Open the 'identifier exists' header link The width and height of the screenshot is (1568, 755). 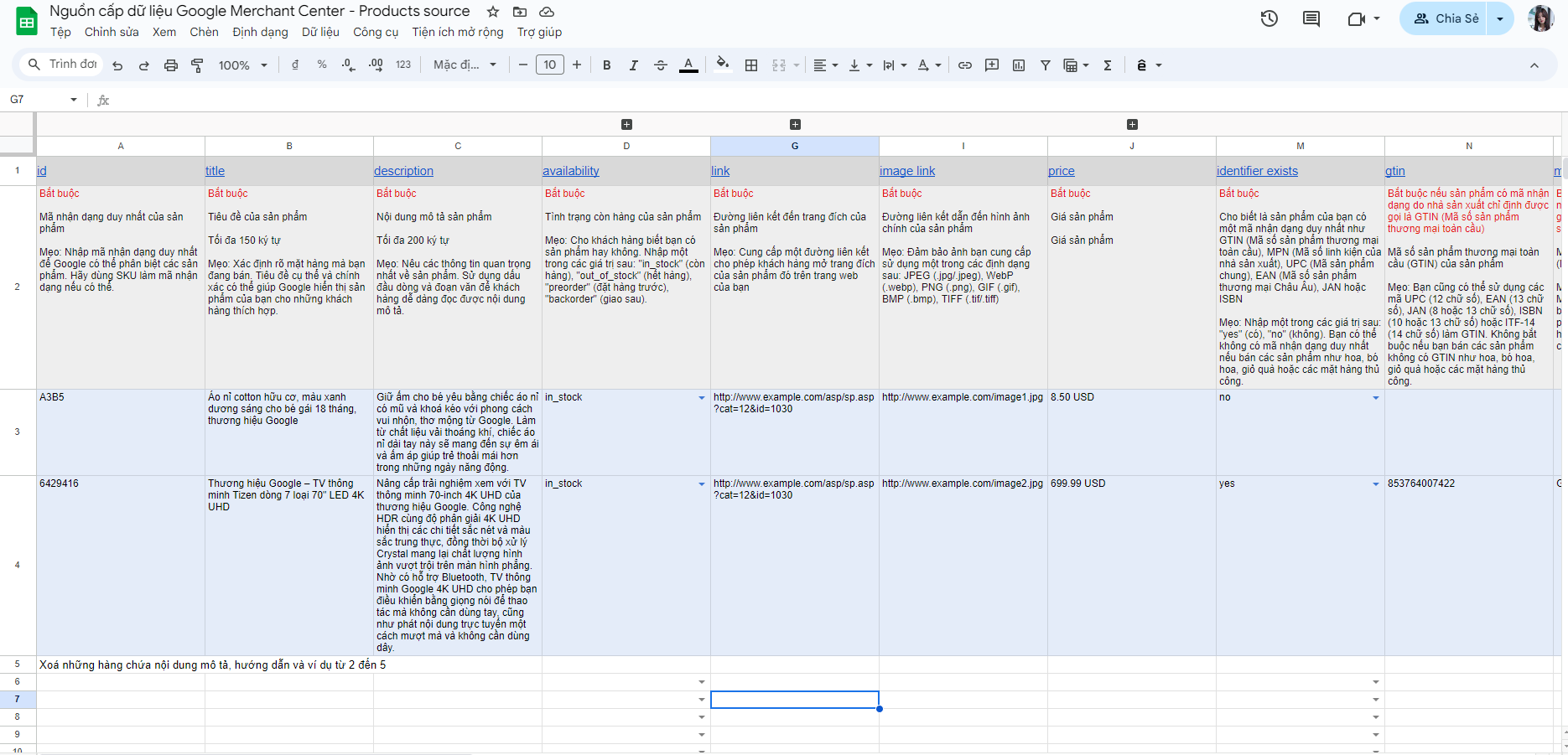[1257, 171]
